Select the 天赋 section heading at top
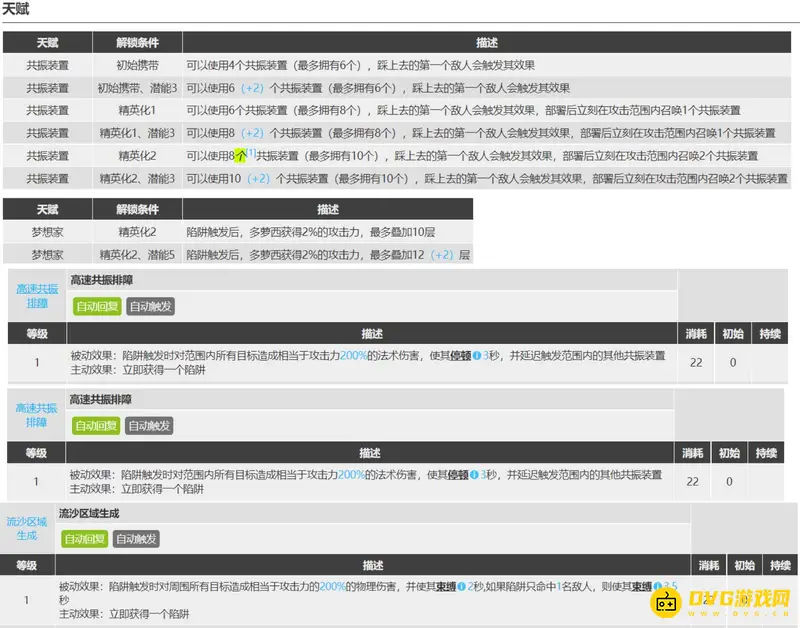 click(16, 9)
